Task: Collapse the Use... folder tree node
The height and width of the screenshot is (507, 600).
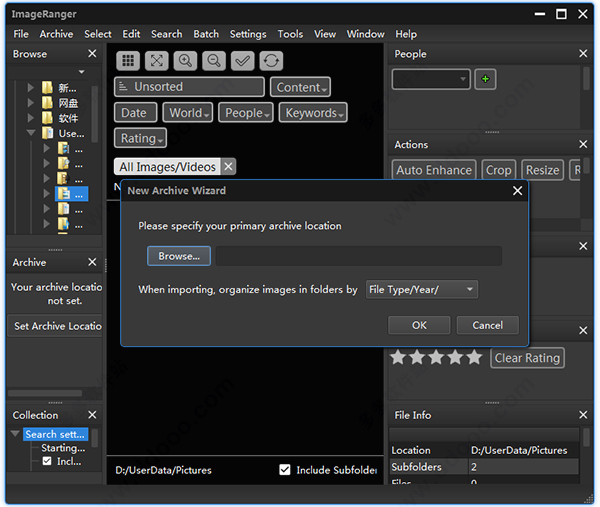Action: [31, 133]
